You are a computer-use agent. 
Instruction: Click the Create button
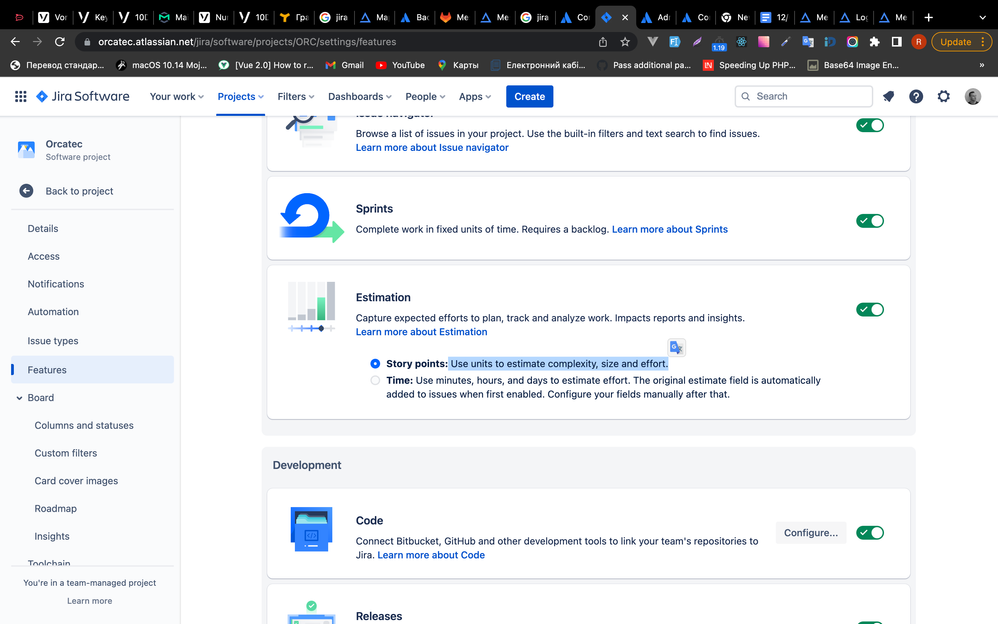[530, 96]
